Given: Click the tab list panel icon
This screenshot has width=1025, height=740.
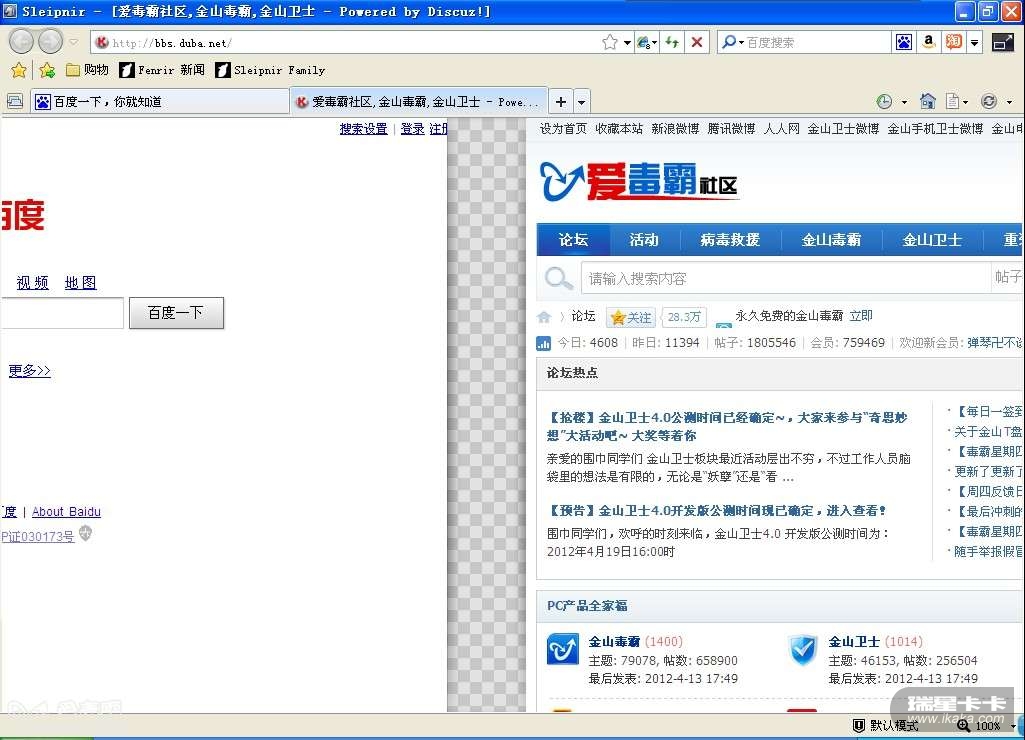Looking at the screenshot, I should click(14, 101).
